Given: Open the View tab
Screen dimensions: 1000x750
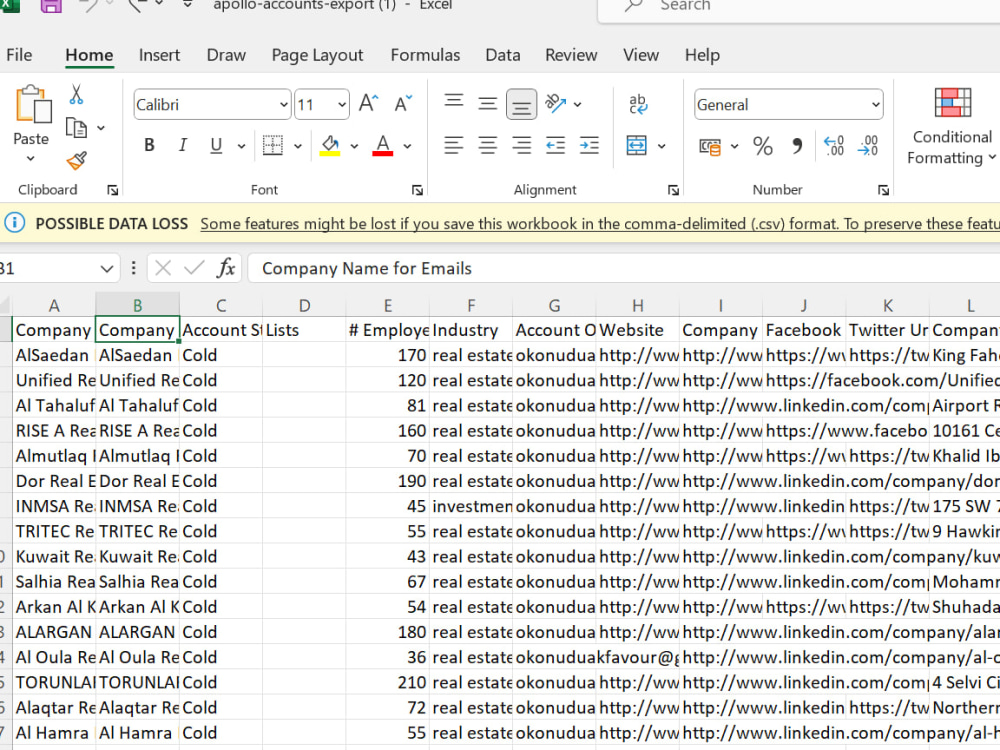Looking at the screenshot, I should (x=641, y=55).
